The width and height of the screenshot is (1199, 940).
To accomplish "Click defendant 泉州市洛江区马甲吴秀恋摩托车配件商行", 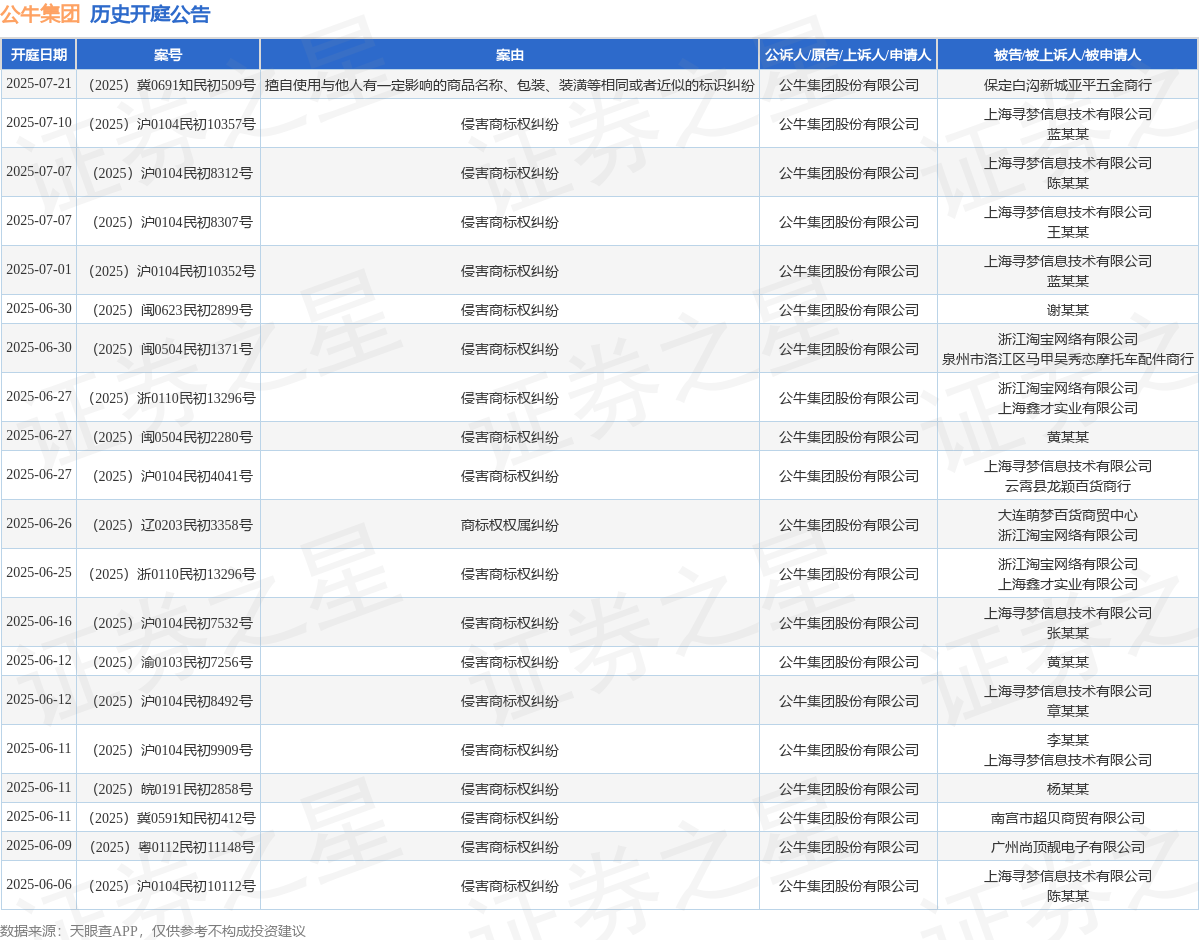I will [x=1067, y=359].
